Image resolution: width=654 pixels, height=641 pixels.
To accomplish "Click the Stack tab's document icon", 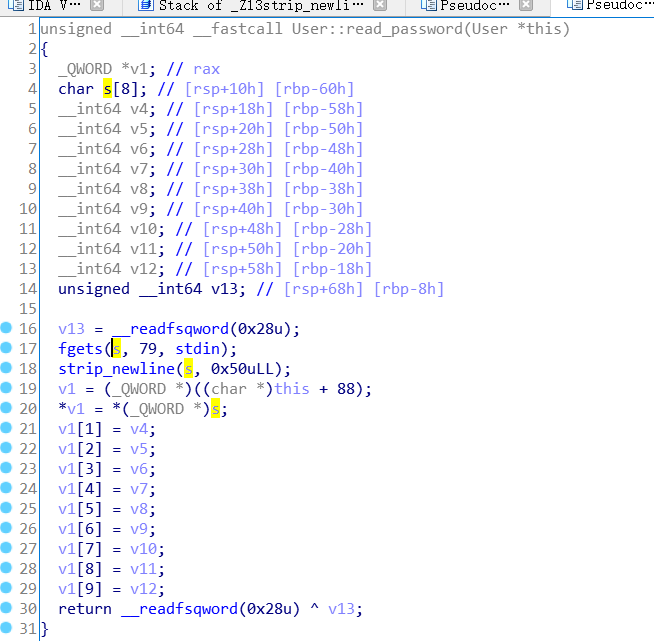I will pyautogui.click(x=146, y=5).
